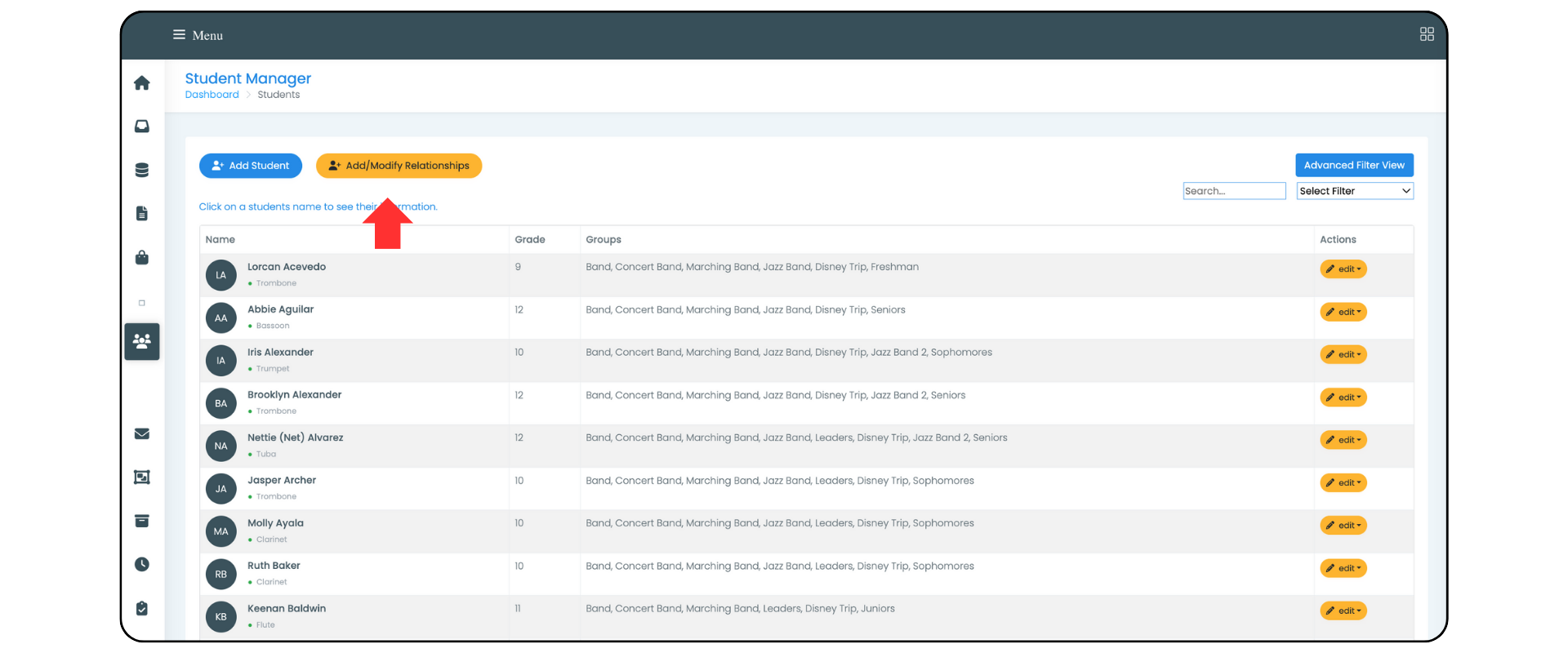Click the IA avatar for Iris Alexander
The height and width of the screenshot is (653, 1568).
221,361
